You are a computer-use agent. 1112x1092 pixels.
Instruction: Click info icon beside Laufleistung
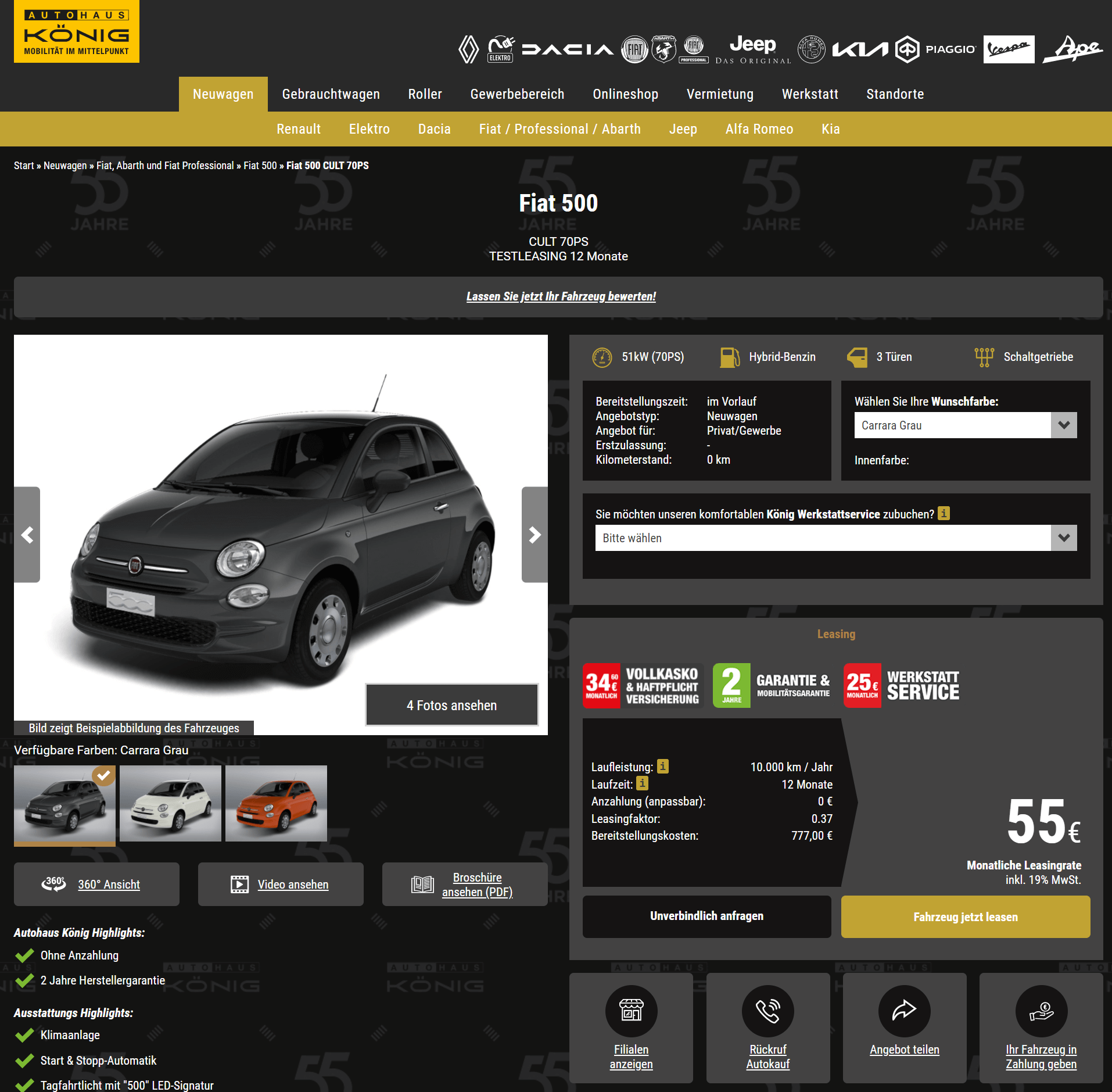point(663,766)
